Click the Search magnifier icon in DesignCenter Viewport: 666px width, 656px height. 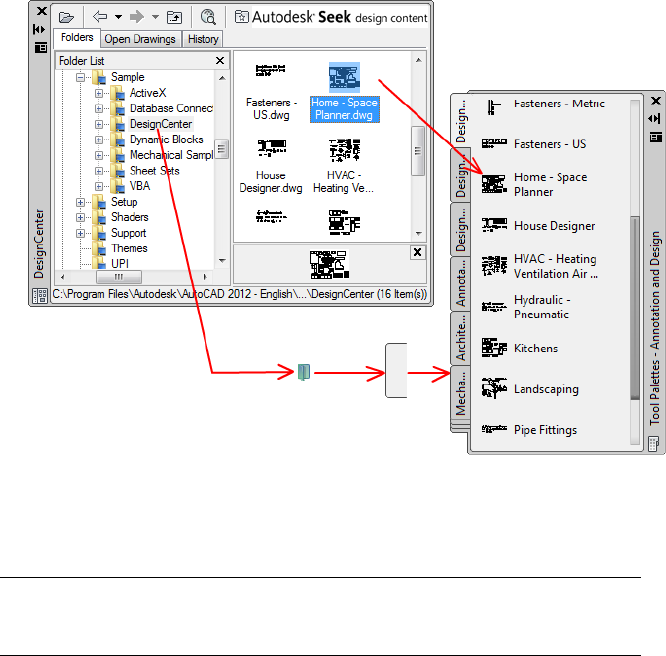208,17
